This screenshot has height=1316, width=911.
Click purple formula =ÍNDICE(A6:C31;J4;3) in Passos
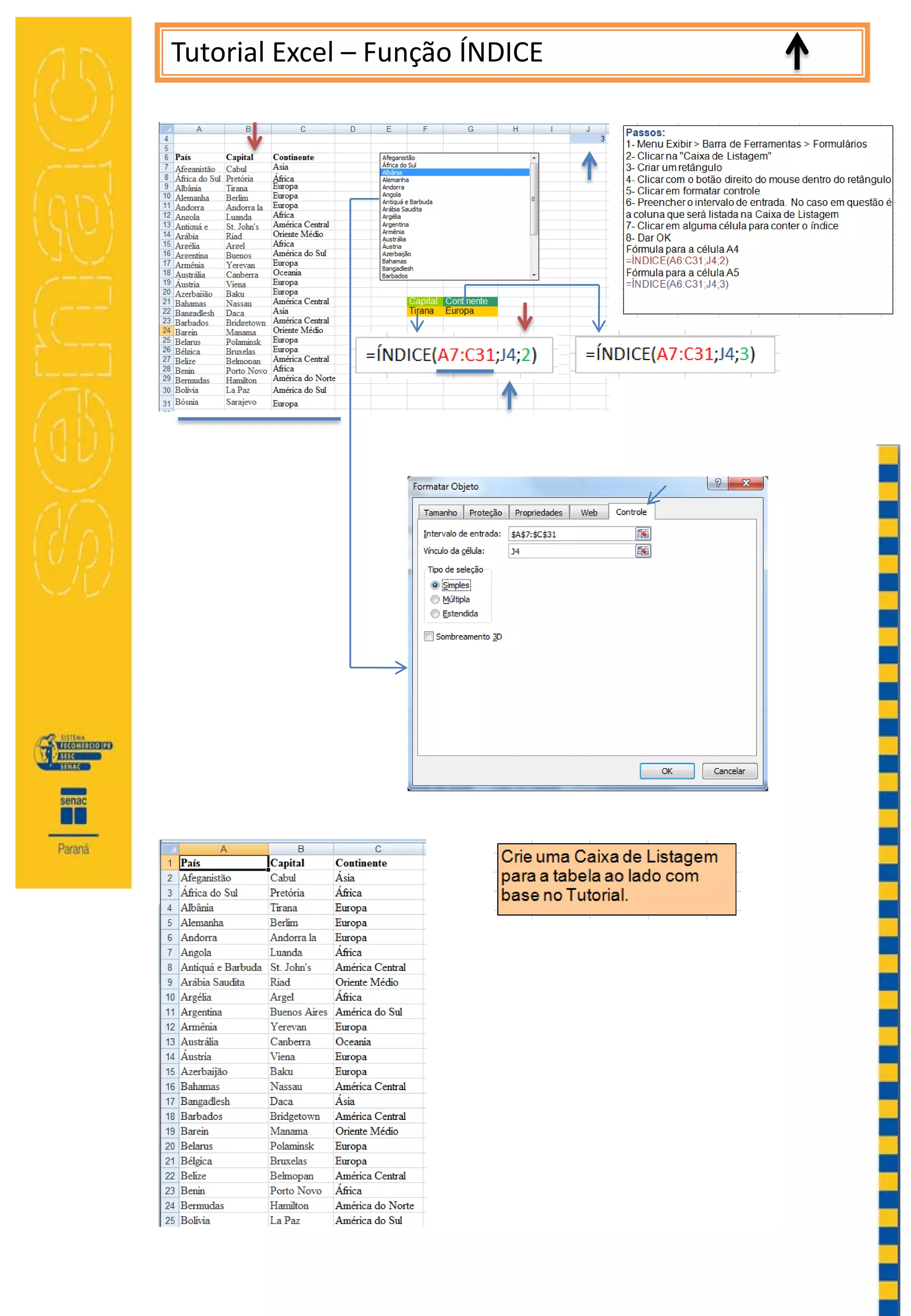tap(677, 284)
